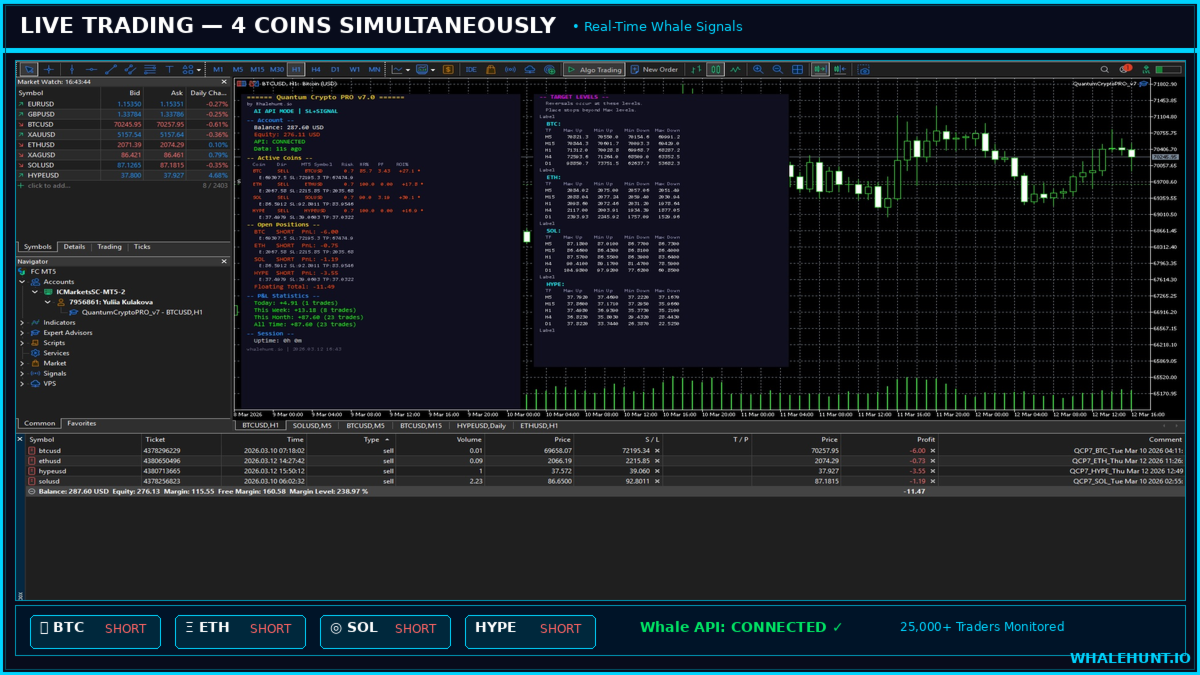
Task: Open the Details tab in Market Watch
Action: [74, 246]
